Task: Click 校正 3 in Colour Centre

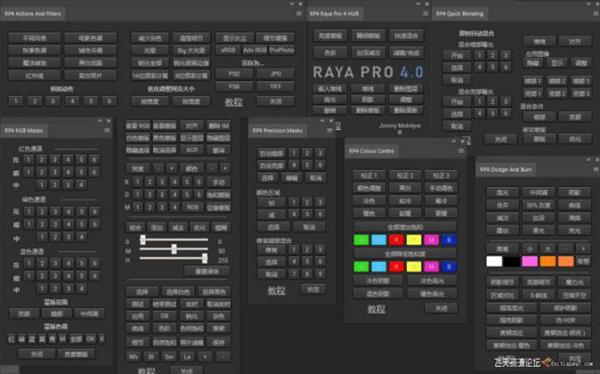Action: (x=441, y=176)
